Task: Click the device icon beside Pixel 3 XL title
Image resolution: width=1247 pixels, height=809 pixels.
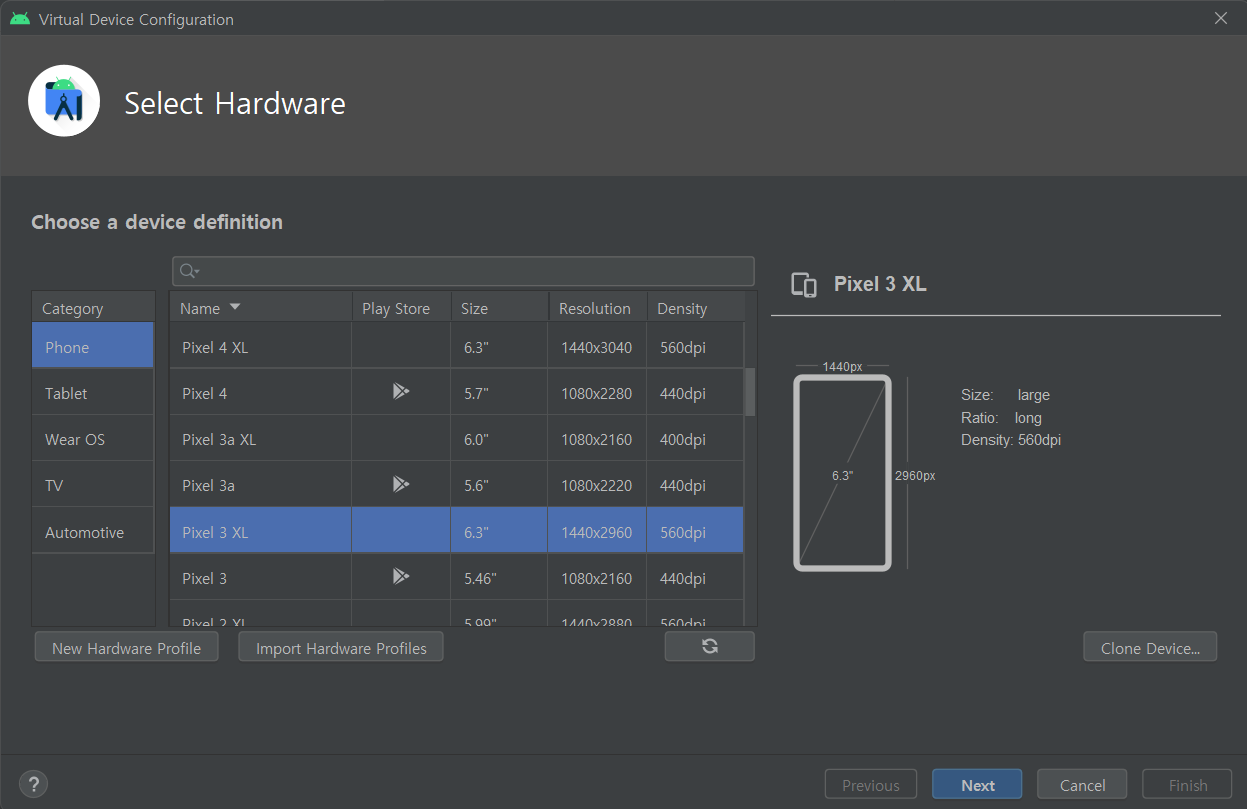Action: point(804,285)
